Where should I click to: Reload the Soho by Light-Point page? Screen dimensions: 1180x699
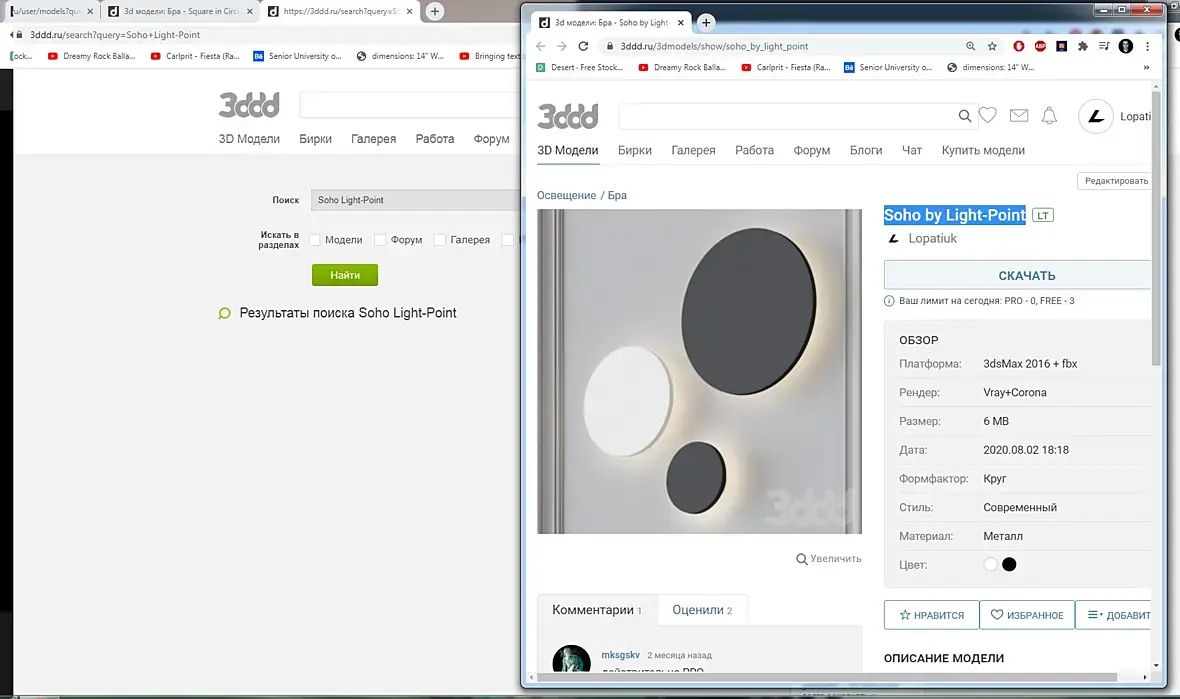583,46
